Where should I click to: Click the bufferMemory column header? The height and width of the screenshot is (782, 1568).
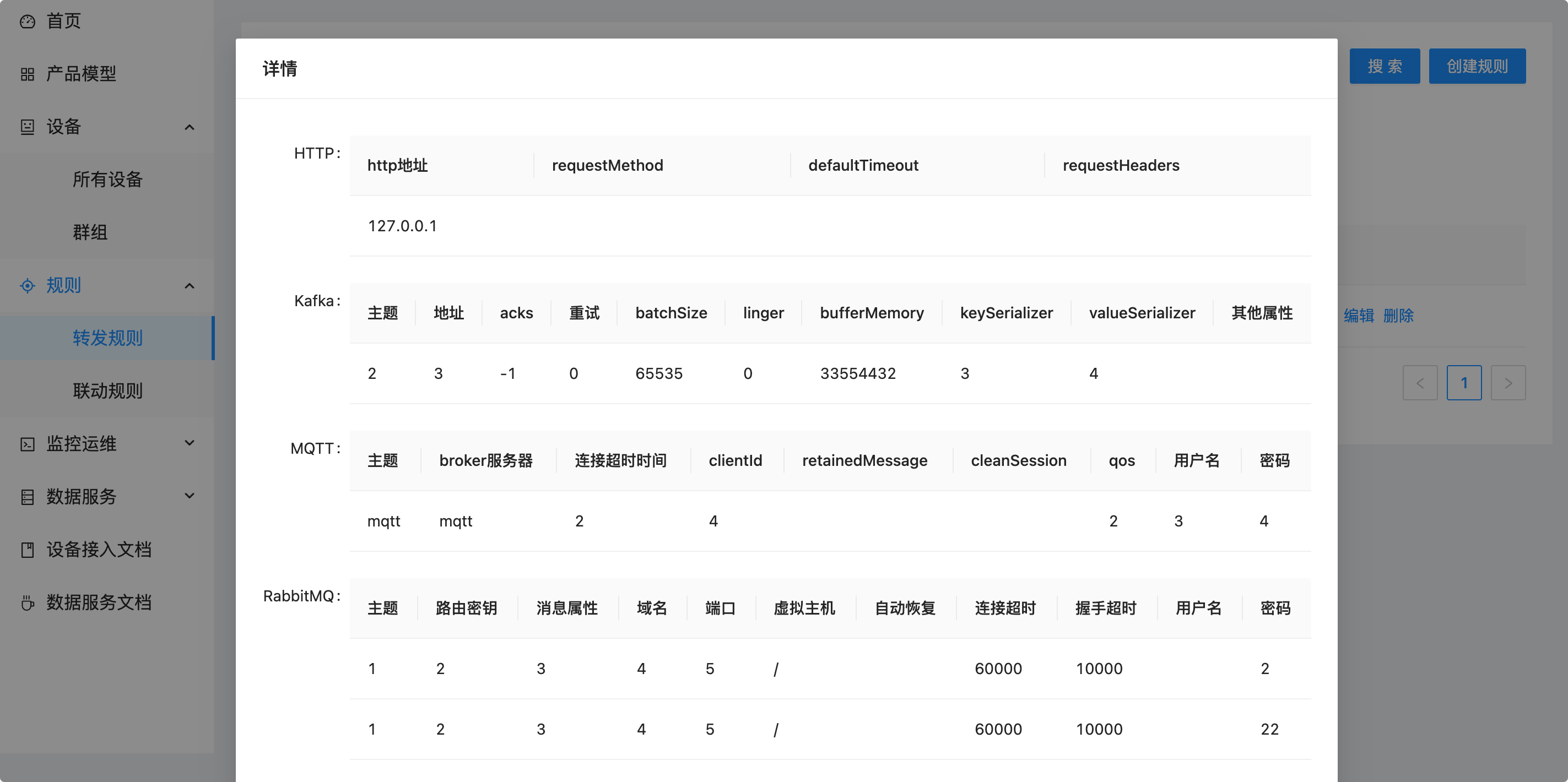coord(872,313)
